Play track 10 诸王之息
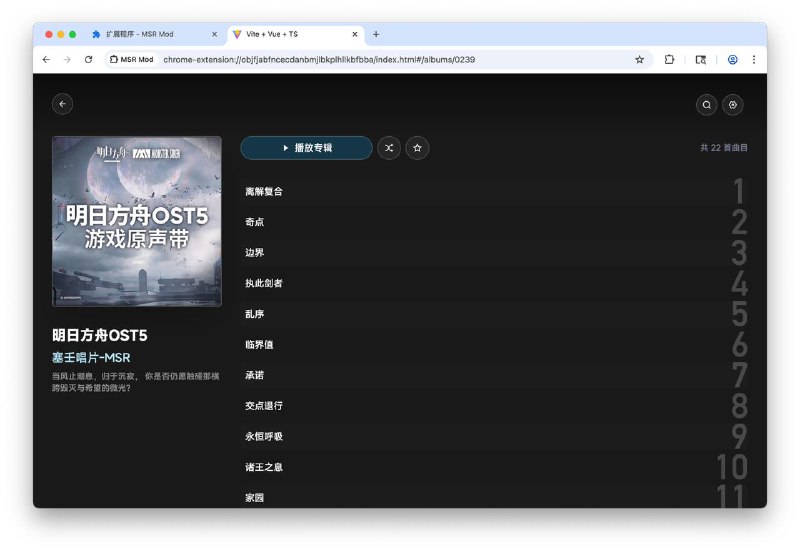 (x=494, y=467)
